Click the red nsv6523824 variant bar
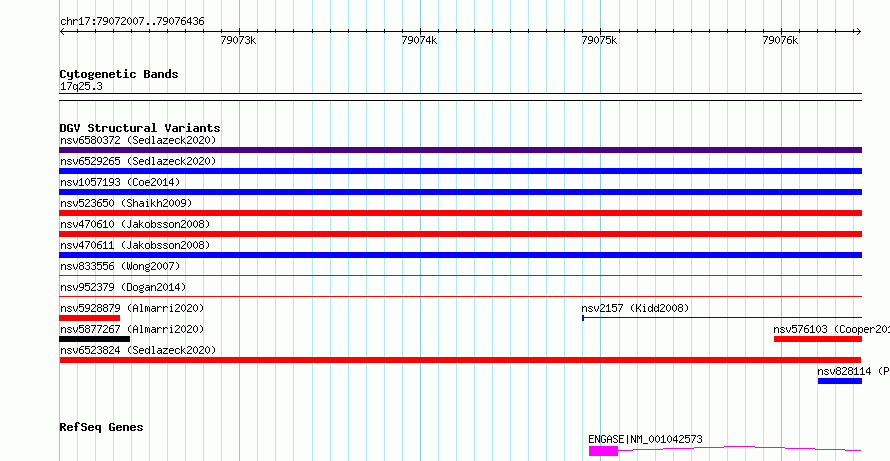The width and height of the screenshot is (890, 461). point(460,360)
